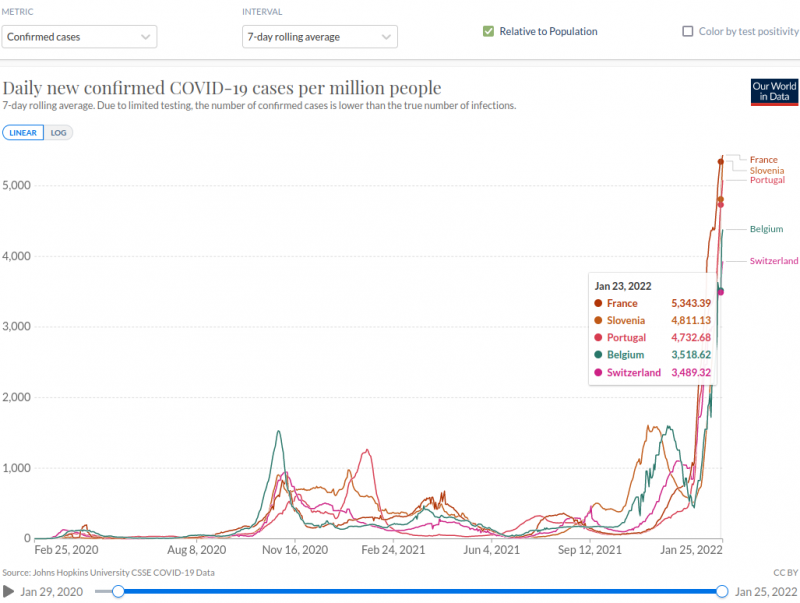Enable Color by test positivity
The height and width of the screenshot is (603, 800).
point(687,31)
